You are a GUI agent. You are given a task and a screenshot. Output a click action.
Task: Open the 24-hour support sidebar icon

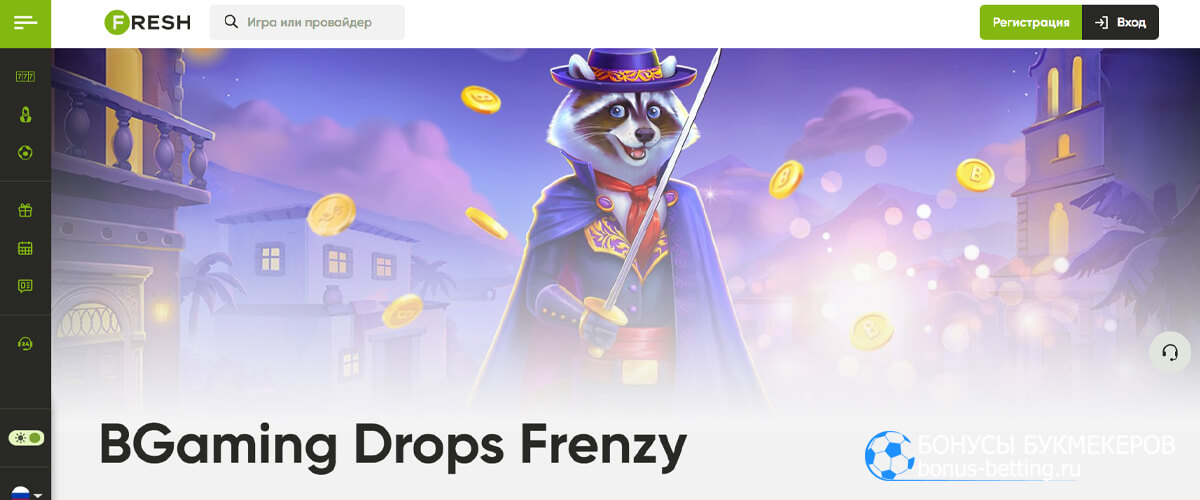[25, 343]
